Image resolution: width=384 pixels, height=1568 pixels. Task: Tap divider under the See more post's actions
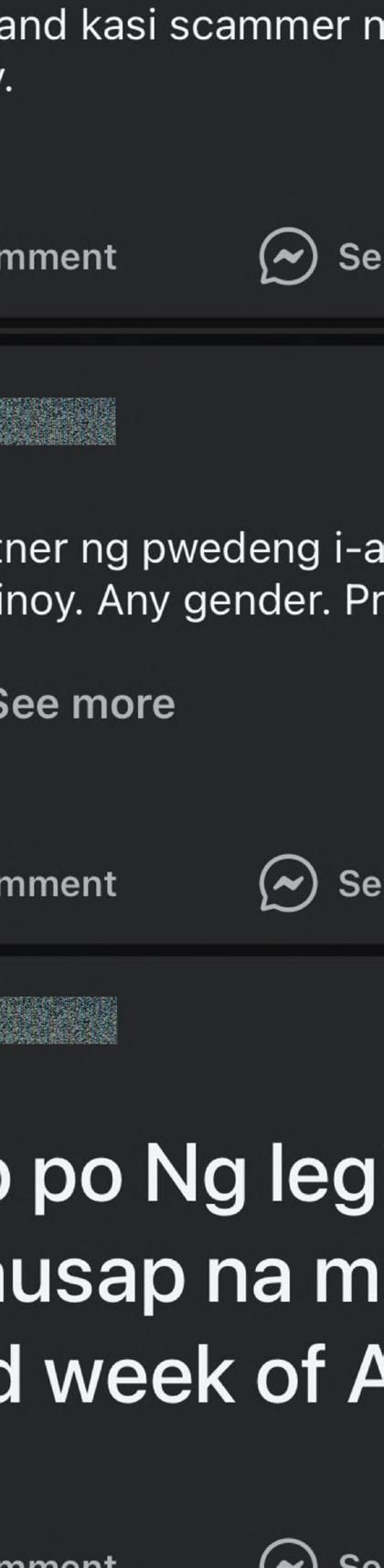(192, 951)
